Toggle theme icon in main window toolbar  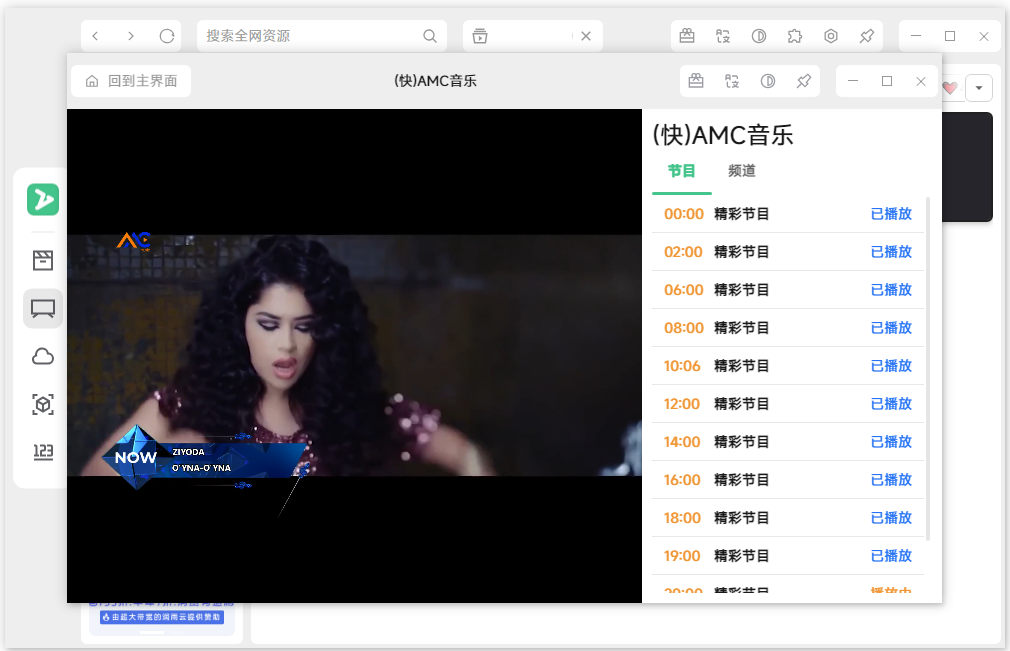click(759, 36)
